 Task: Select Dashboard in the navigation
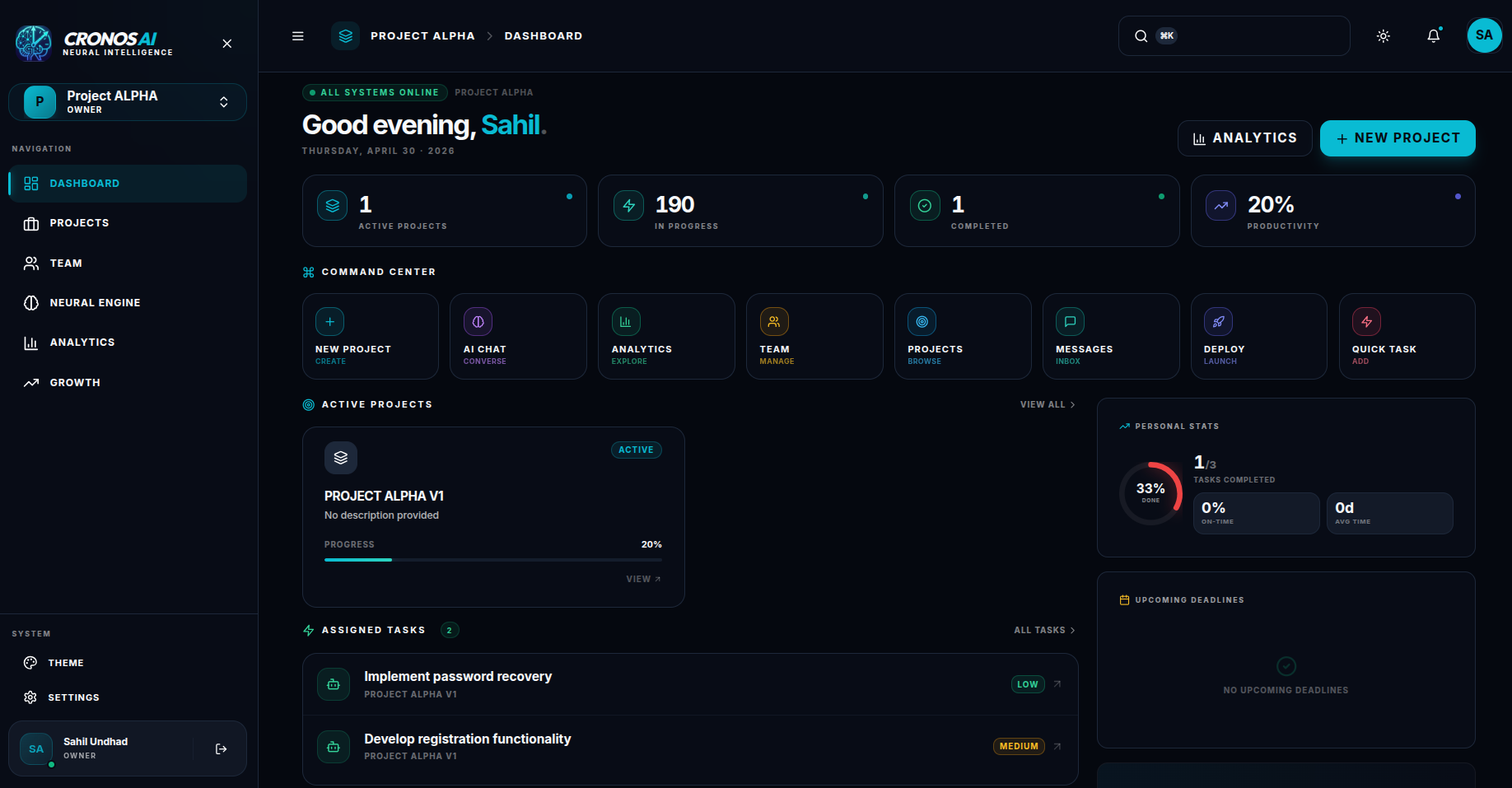(x=128, y=184)
